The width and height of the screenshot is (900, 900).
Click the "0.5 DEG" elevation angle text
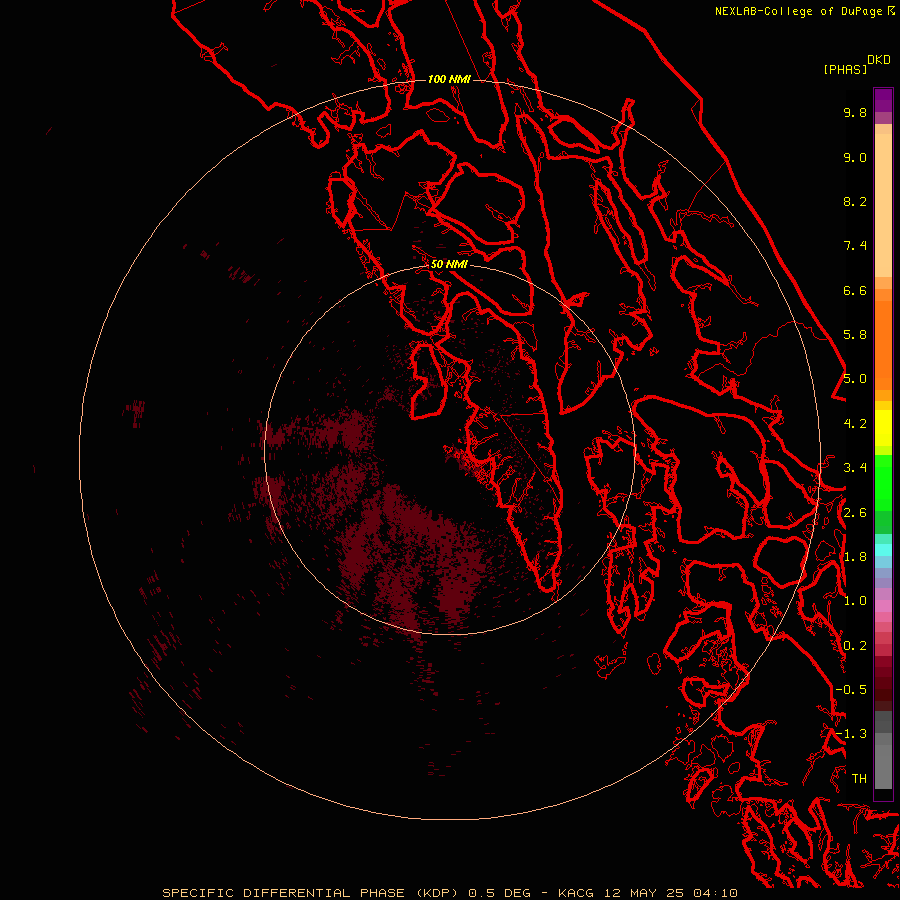[x=499, y=893]
